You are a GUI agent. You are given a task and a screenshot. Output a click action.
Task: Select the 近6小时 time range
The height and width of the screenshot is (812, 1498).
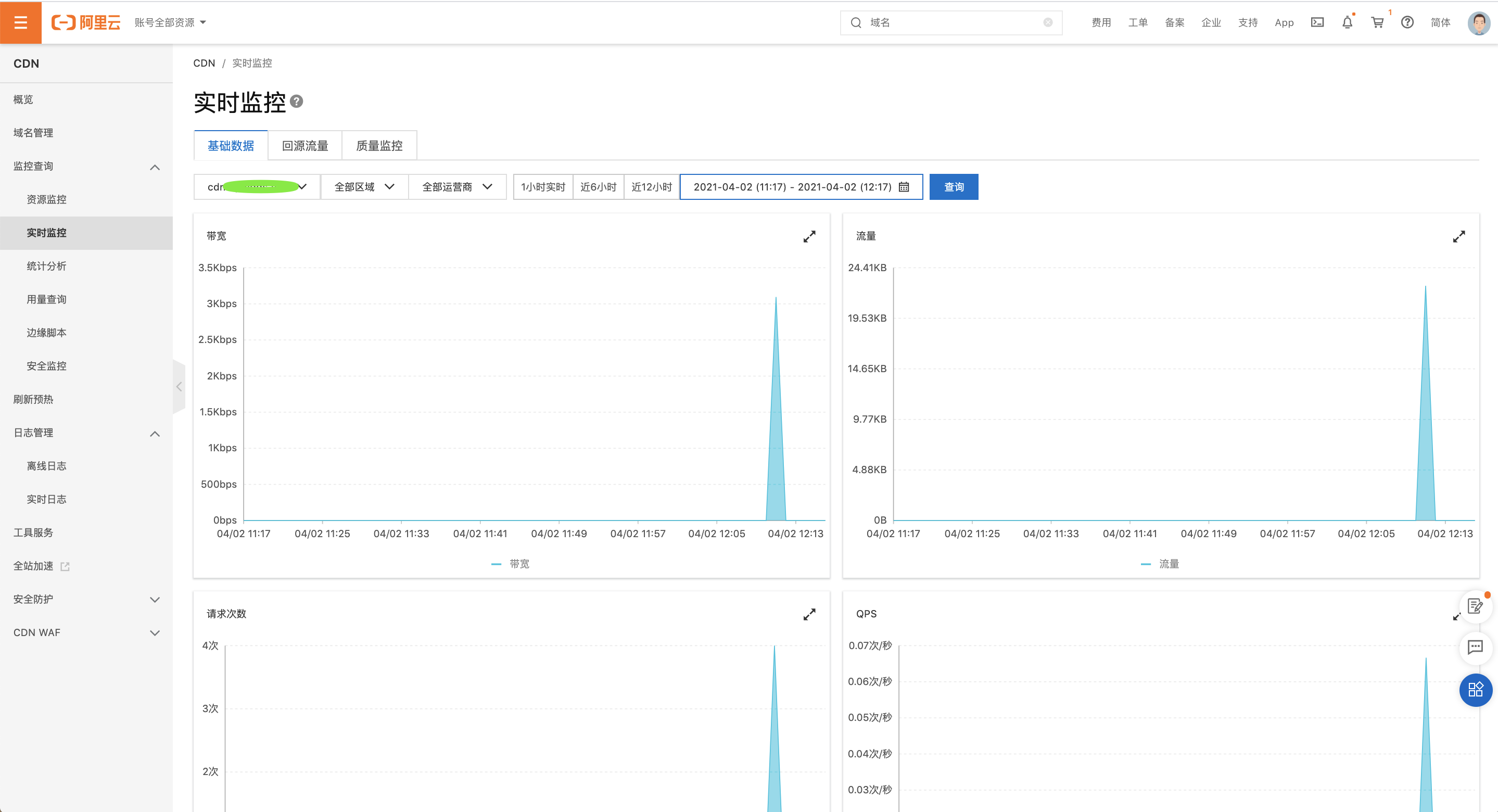click(x=598, y=187)
